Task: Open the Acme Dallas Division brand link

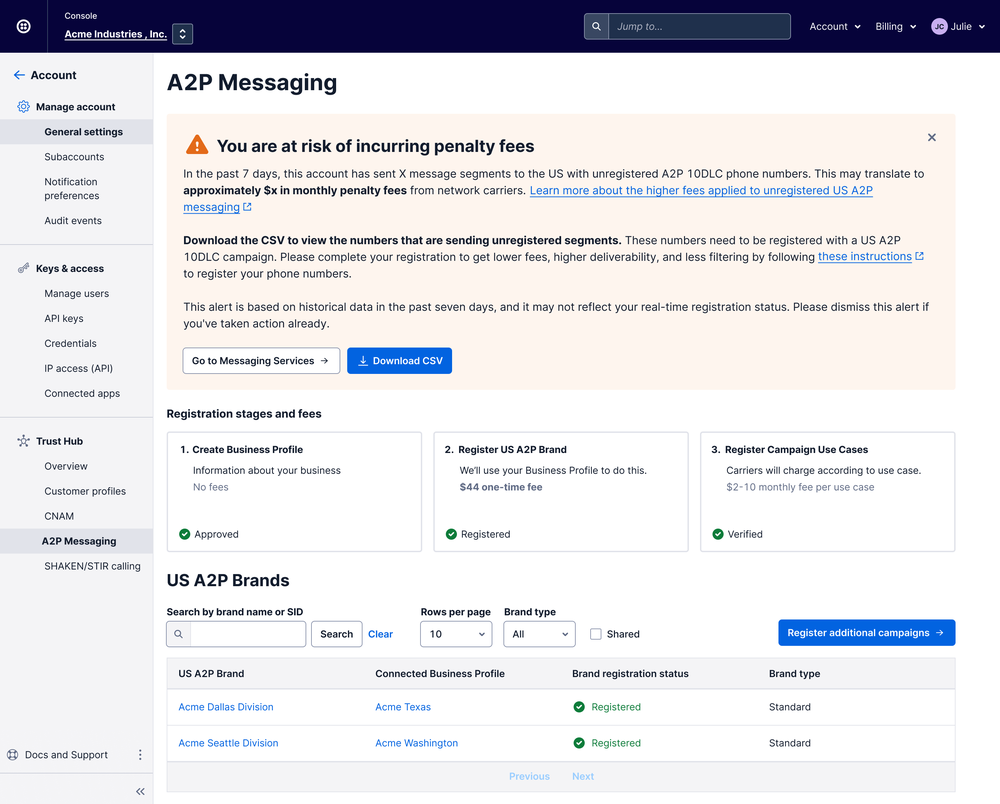Action: click(x=226, y=707)
